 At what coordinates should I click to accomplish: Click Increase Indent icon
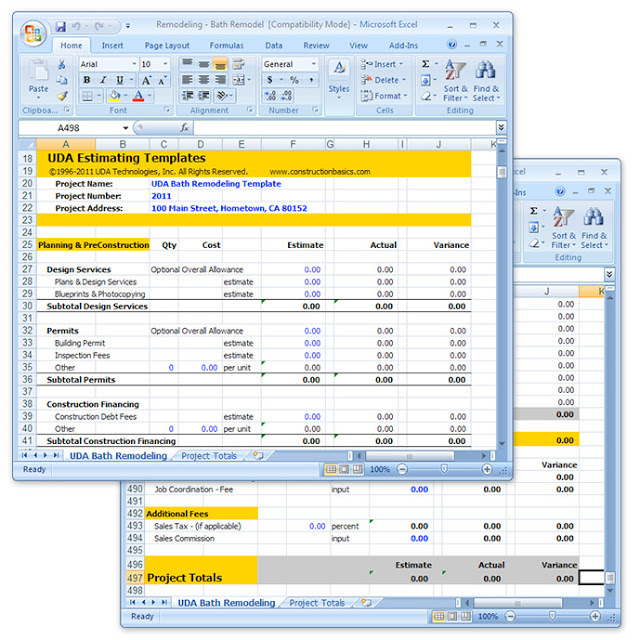point(204,96)
